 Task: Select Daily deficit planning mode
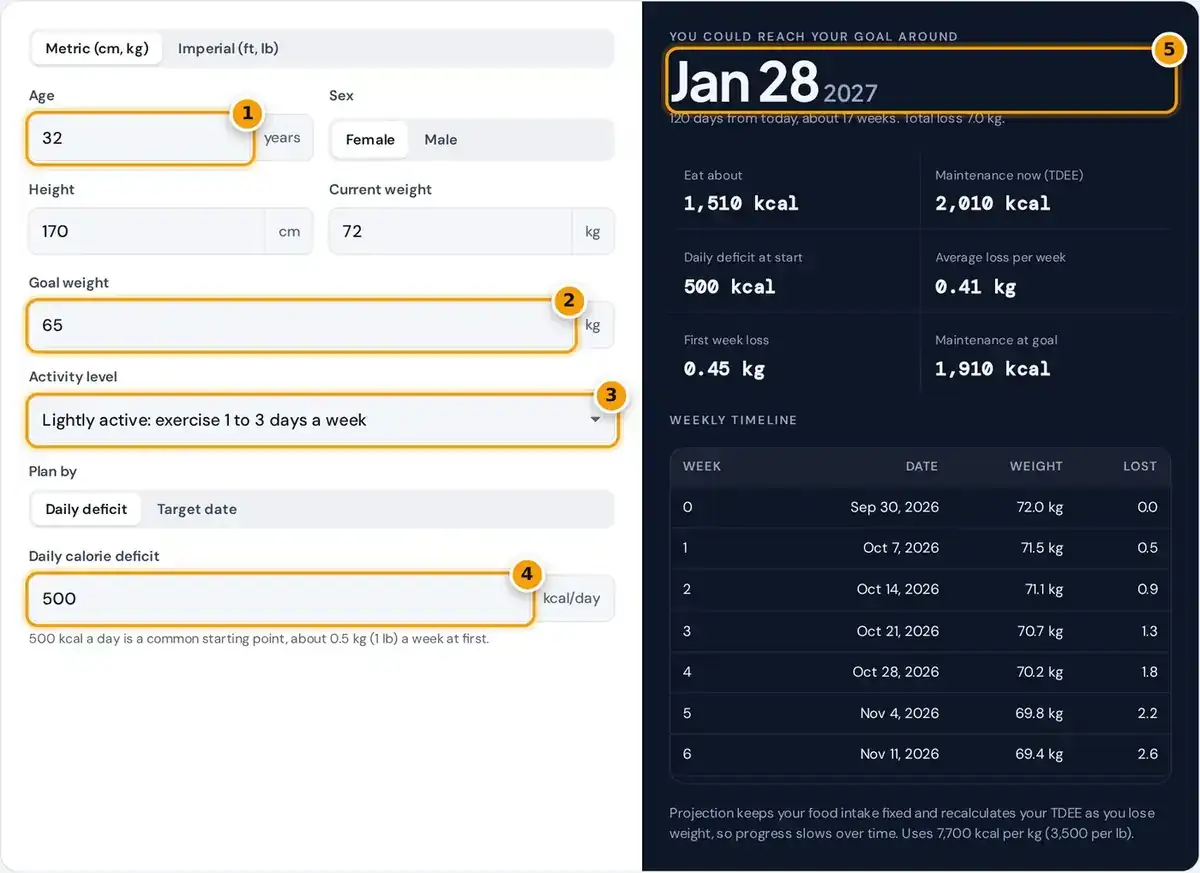tap(86, 509)
